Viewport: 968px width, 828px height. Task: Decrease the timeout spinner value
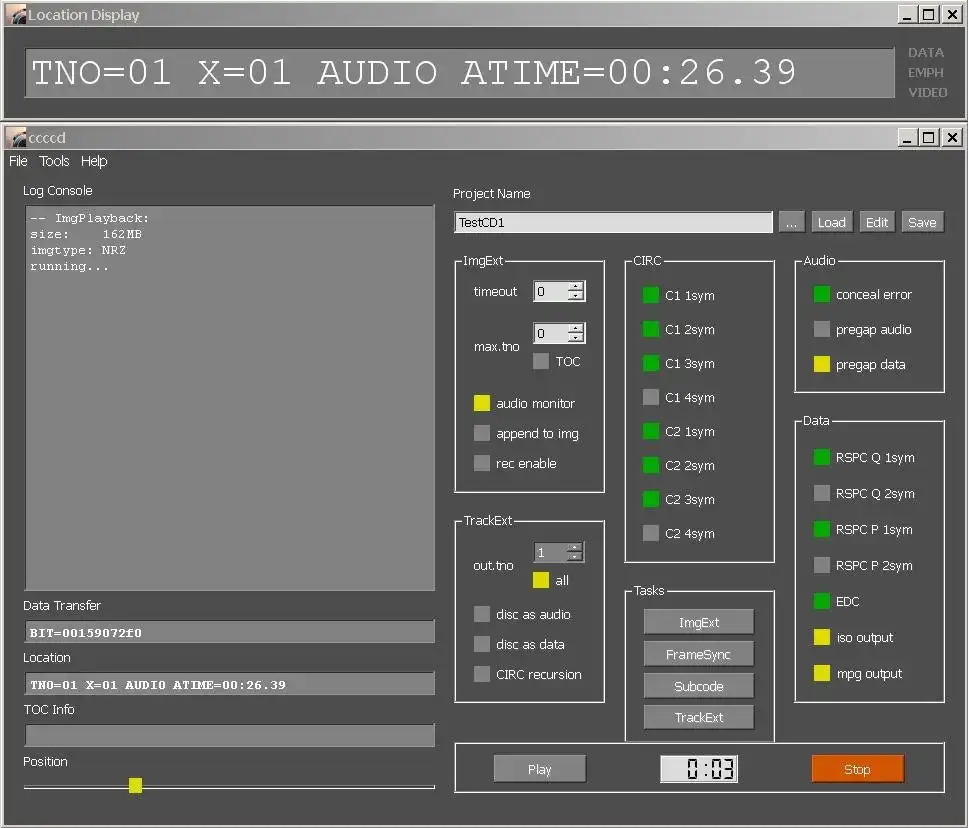pyautogui.click(x=575, y=296)
